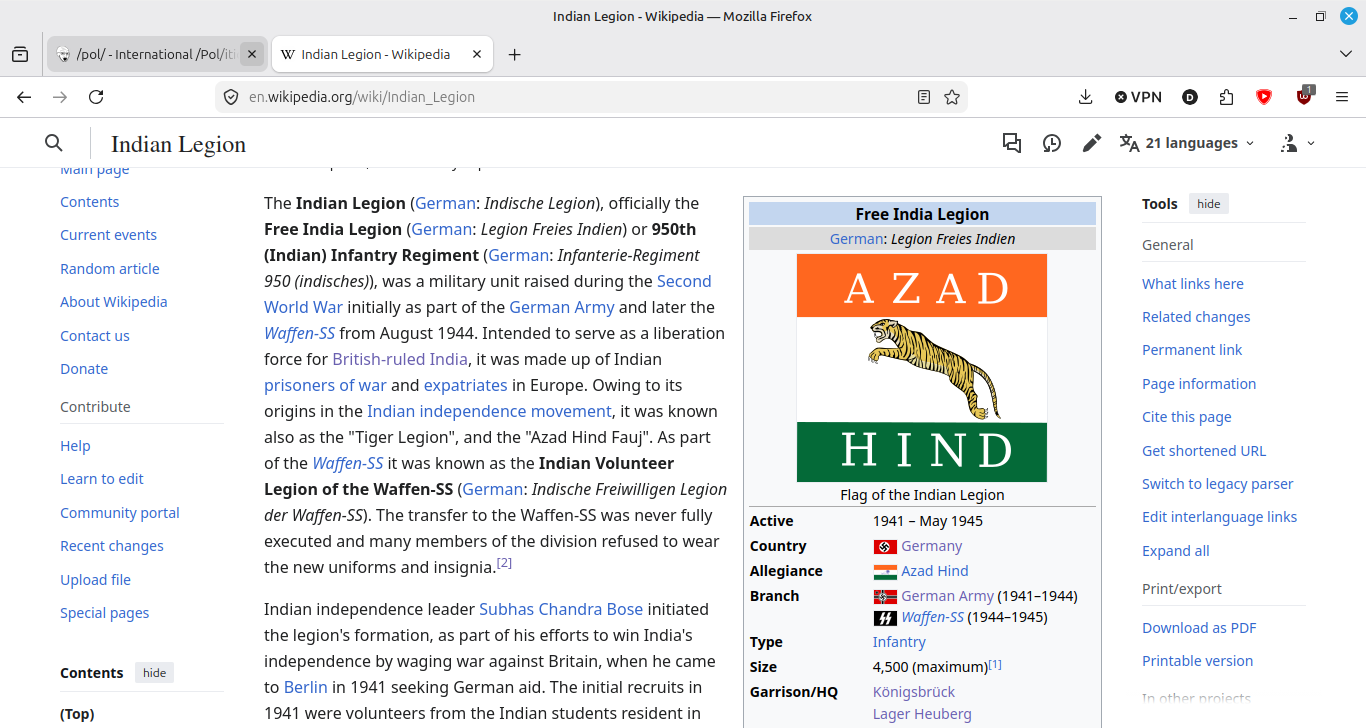
Task: Open citation footnote [2]
Action: (x=504, y=563)
